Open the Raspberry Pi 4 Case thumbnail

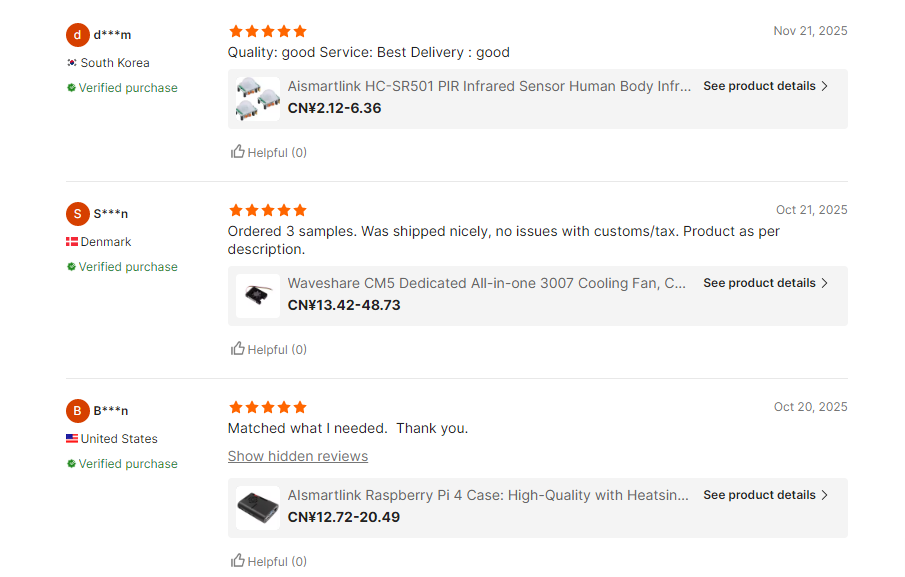click(258, 507)
